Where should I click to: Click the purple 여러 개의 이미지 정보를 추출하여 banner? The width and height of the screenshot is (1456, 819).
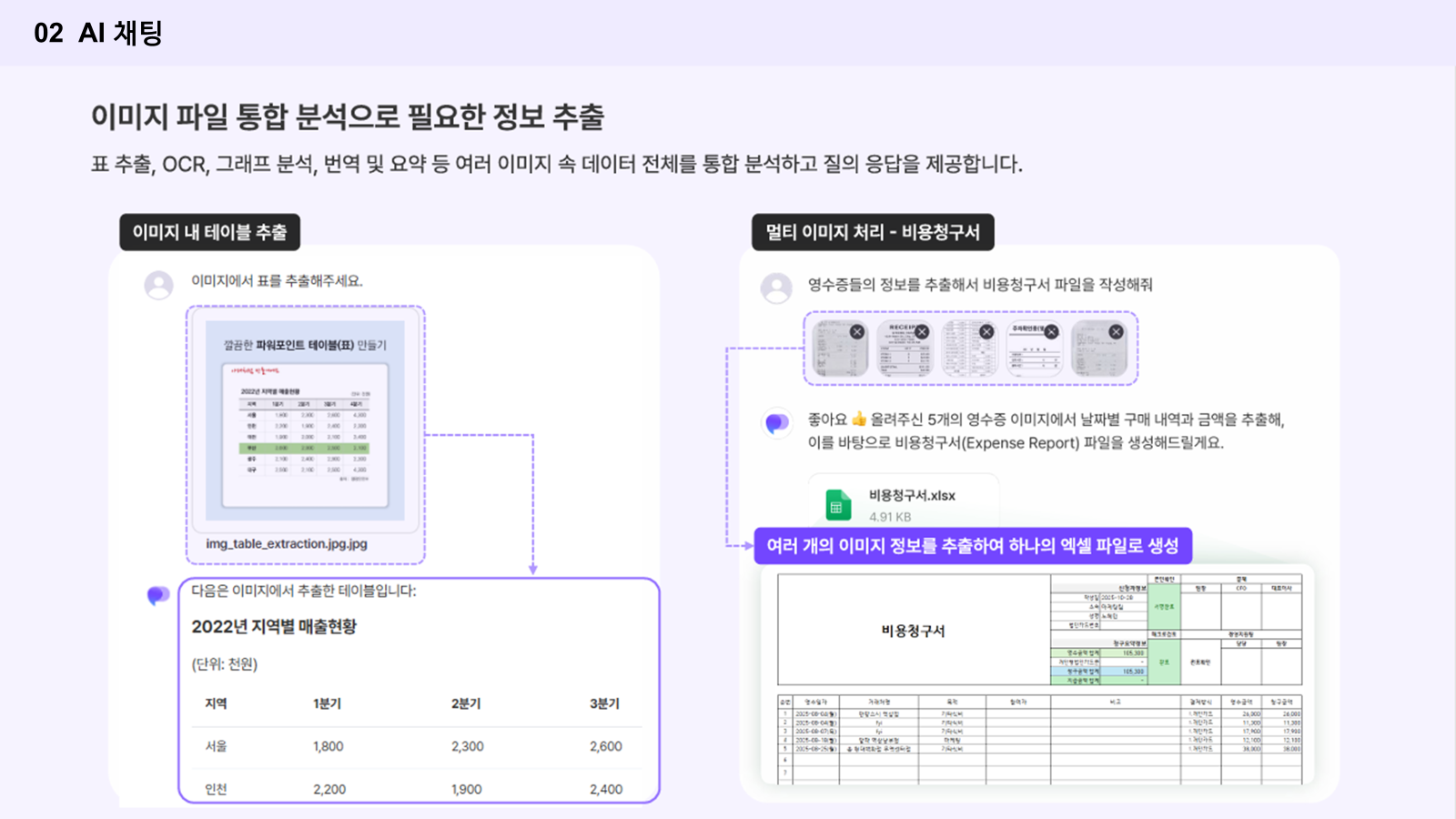click(972, 546)
